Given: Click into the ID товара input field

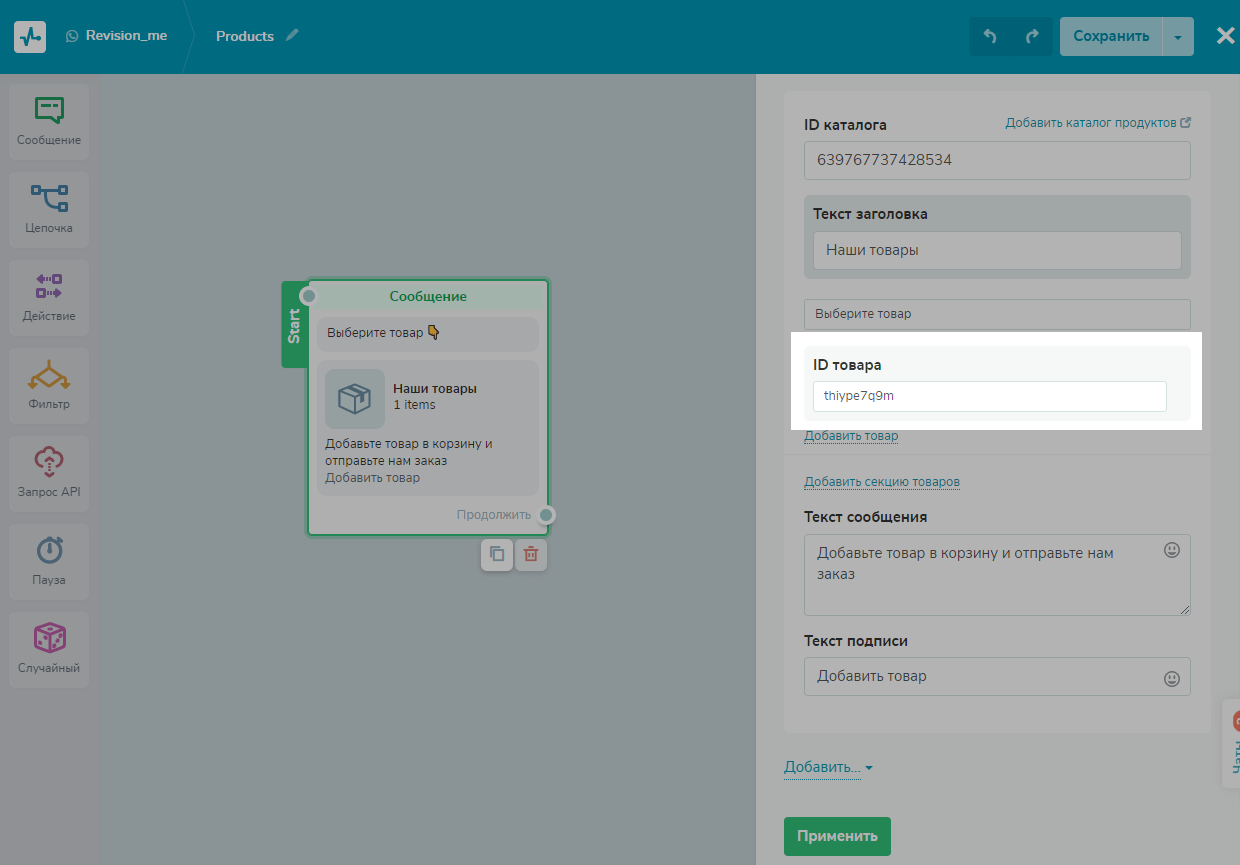Looking at the screenshot, I should point(989,396).
